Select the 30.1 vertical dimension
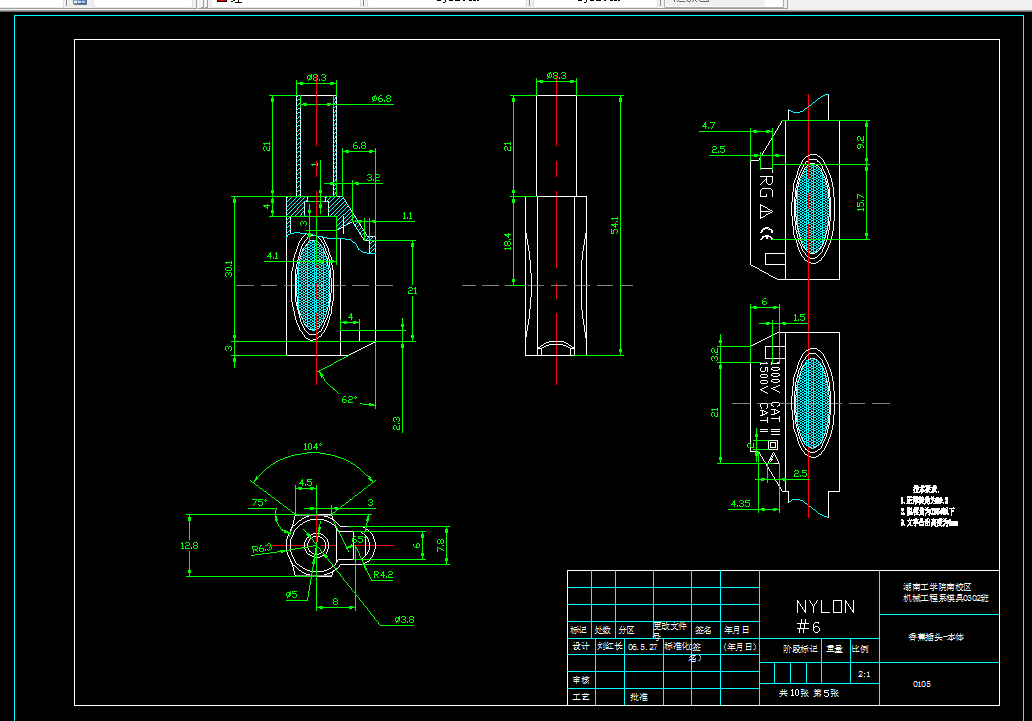 [x=228, y=269]
